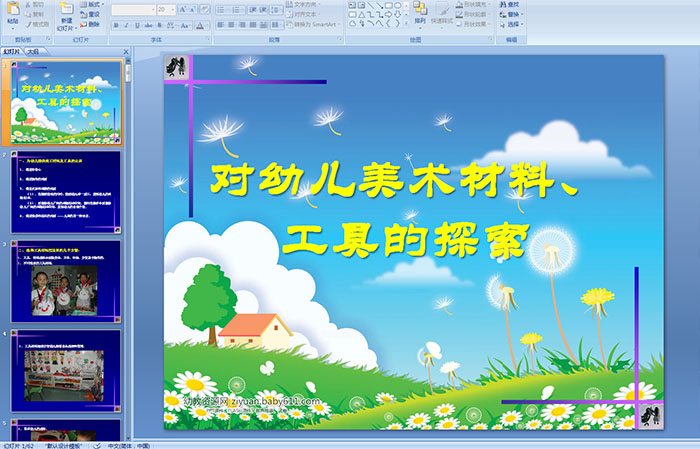700x449 pixels.
Task: Open the Change Case dropdown
Action: point(185,25)
